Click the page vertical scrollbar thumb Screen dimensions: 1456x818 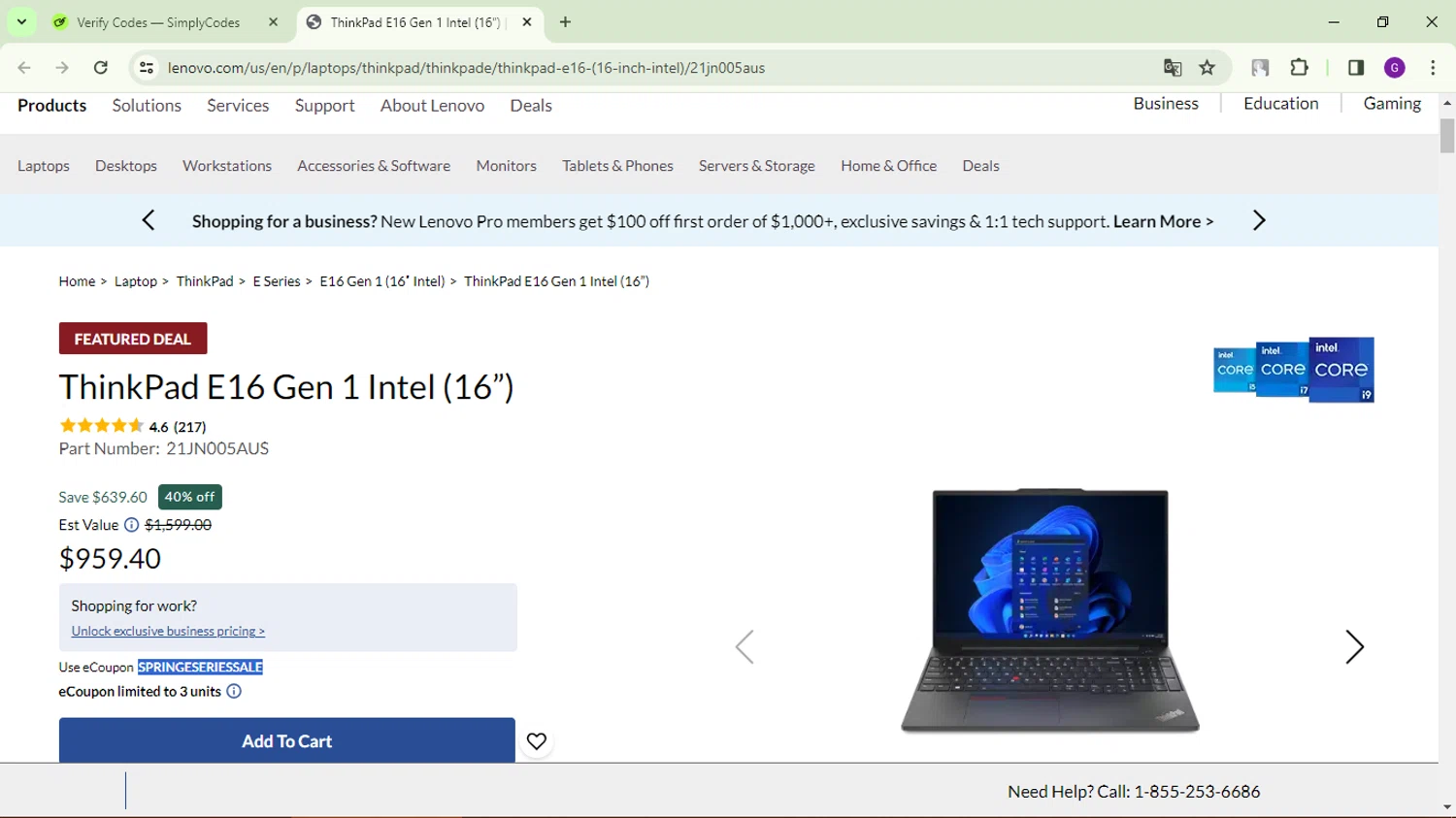click(1447, 136)
